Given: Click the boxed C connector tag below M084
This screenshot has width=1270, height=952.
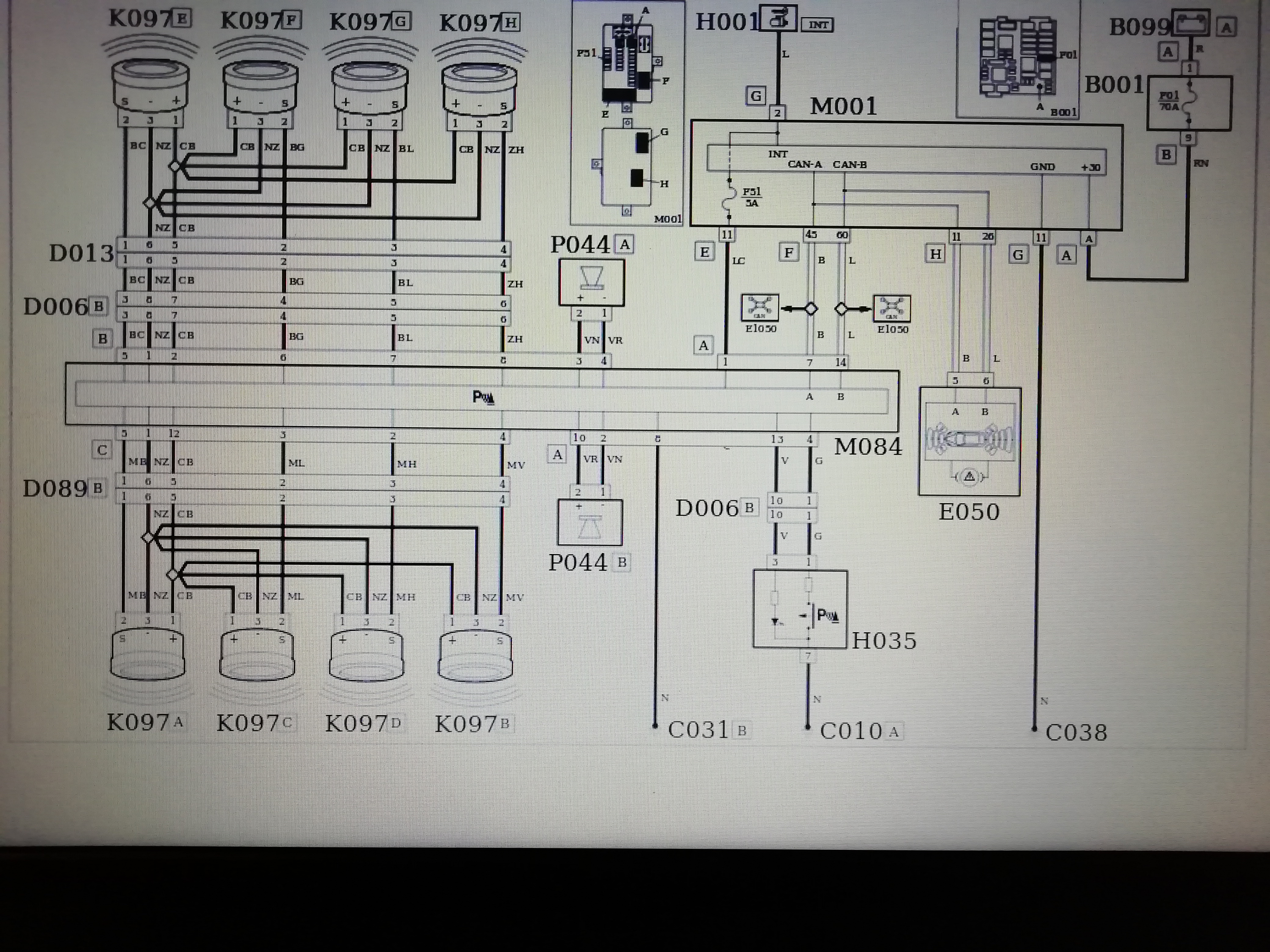Looking at the screenshot, I should (102, 450).
